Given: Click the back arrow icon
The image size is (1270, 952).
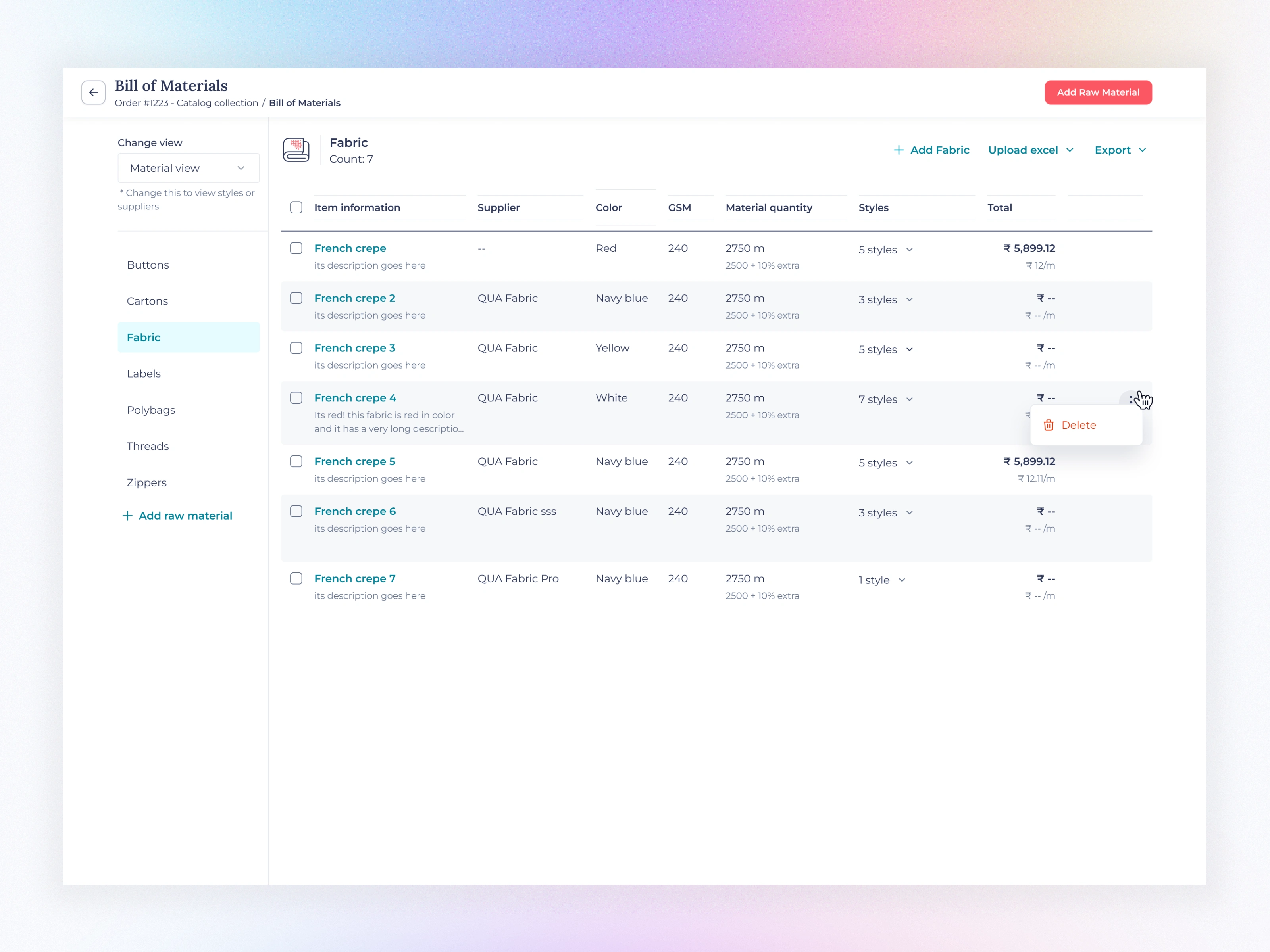Looking at the screenshot, I should coord(93,92).
